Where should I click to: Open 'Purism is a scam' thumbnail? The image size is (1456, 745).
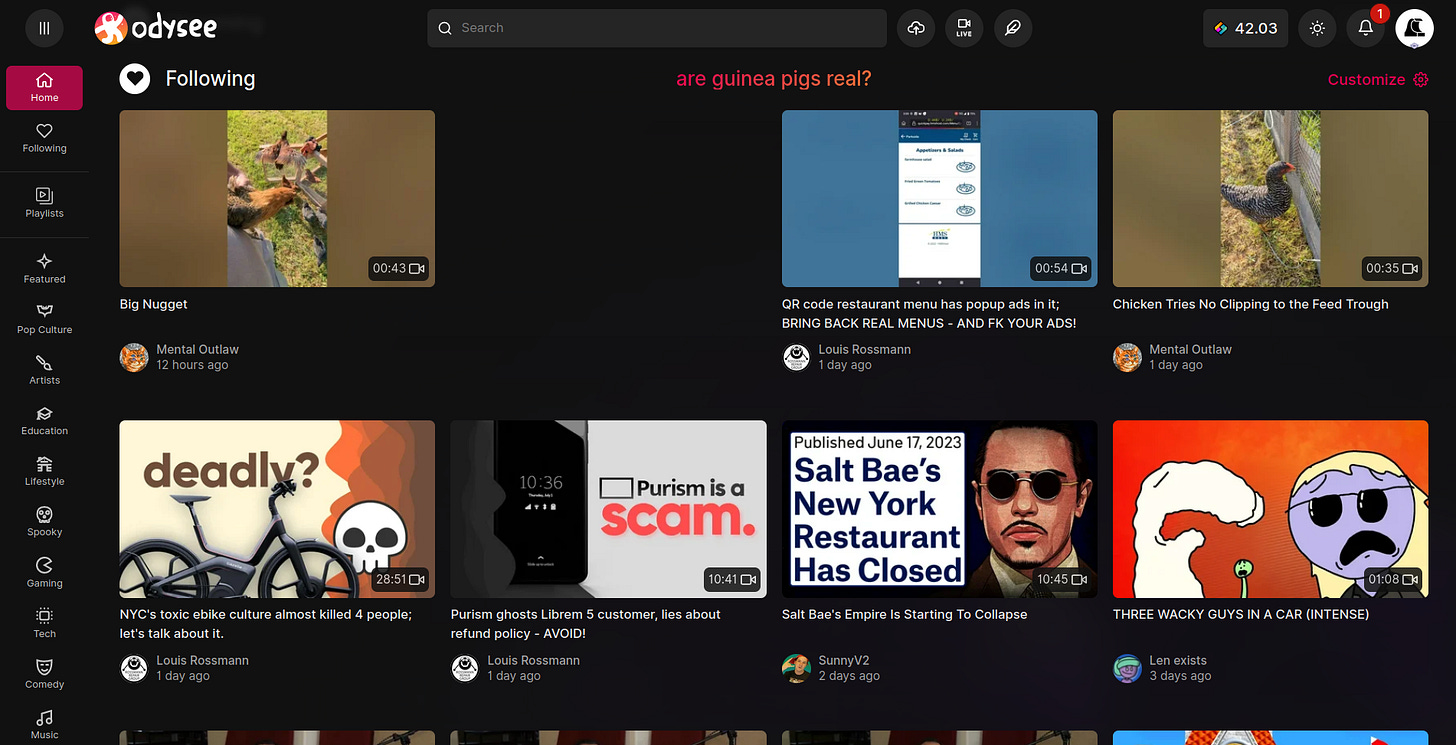pyautogui.click(x=608, y=509)
